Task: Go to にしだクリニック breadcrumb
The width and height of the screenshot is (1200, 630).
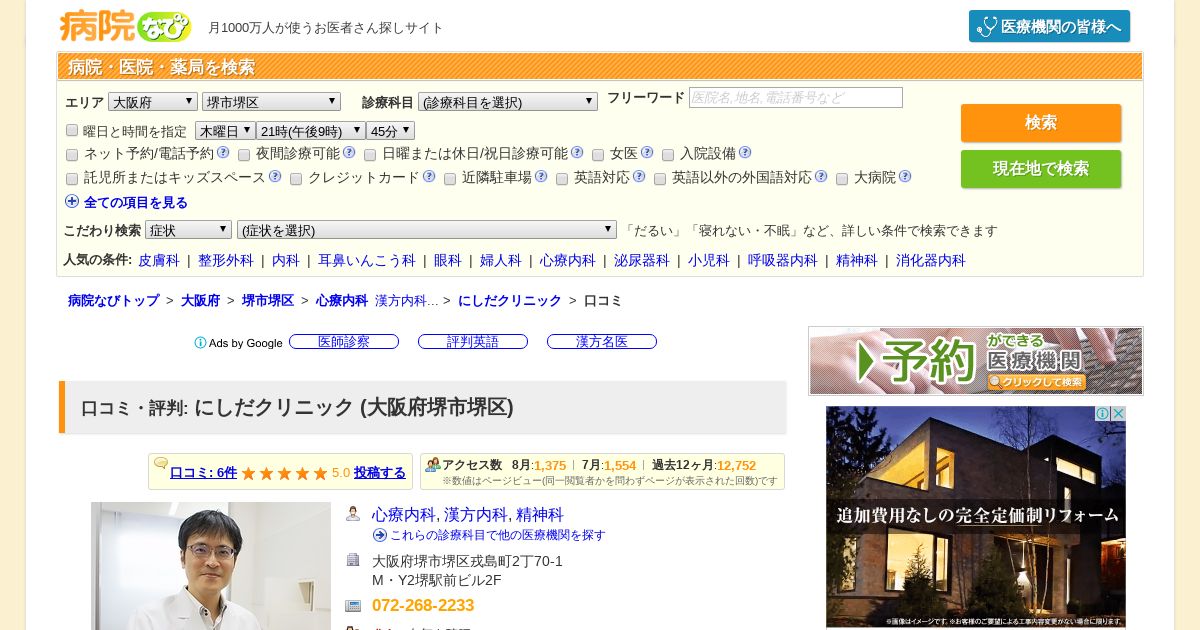Action: tap(510, 300)
